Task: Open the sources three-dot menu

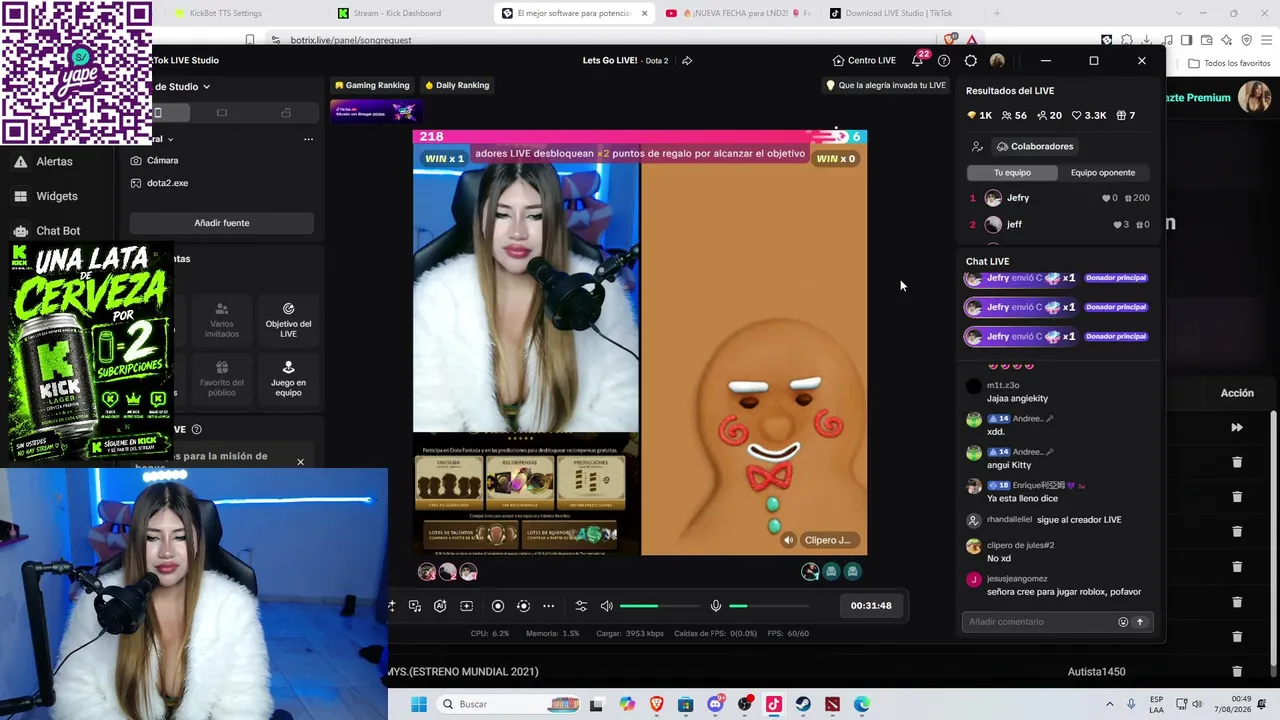Action: [x=308, y=139]
